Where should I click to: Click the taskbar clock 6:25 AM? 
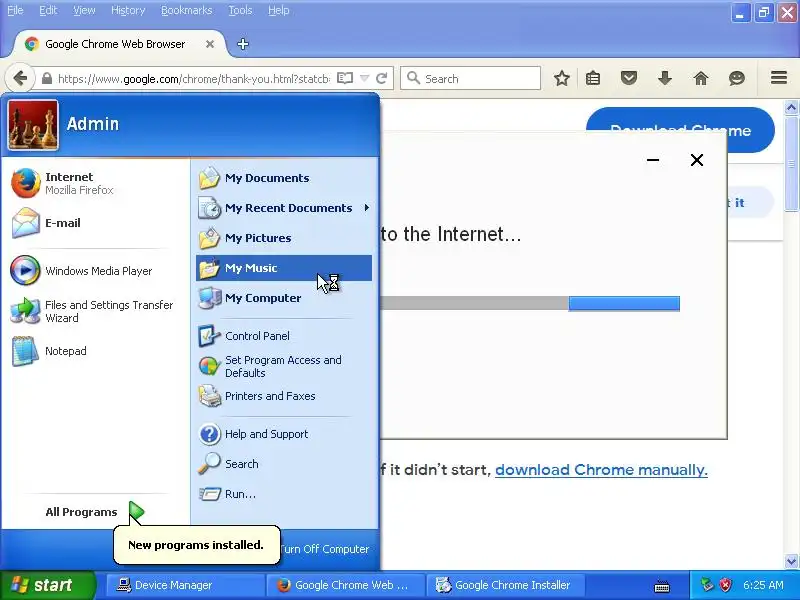tap(763, 585)
